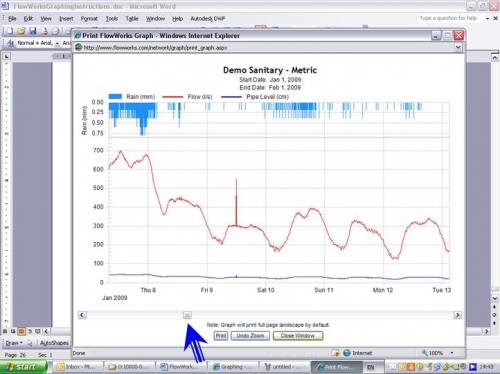The height and width of the screenshot is (374, 500).
Task: Click the site icon beside the address URL
Action: click(79, 48)
